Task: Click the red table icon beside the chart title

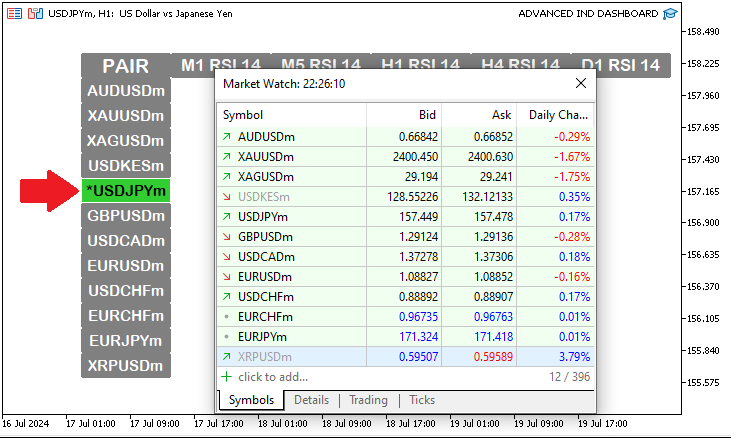Action: [14, 14]
